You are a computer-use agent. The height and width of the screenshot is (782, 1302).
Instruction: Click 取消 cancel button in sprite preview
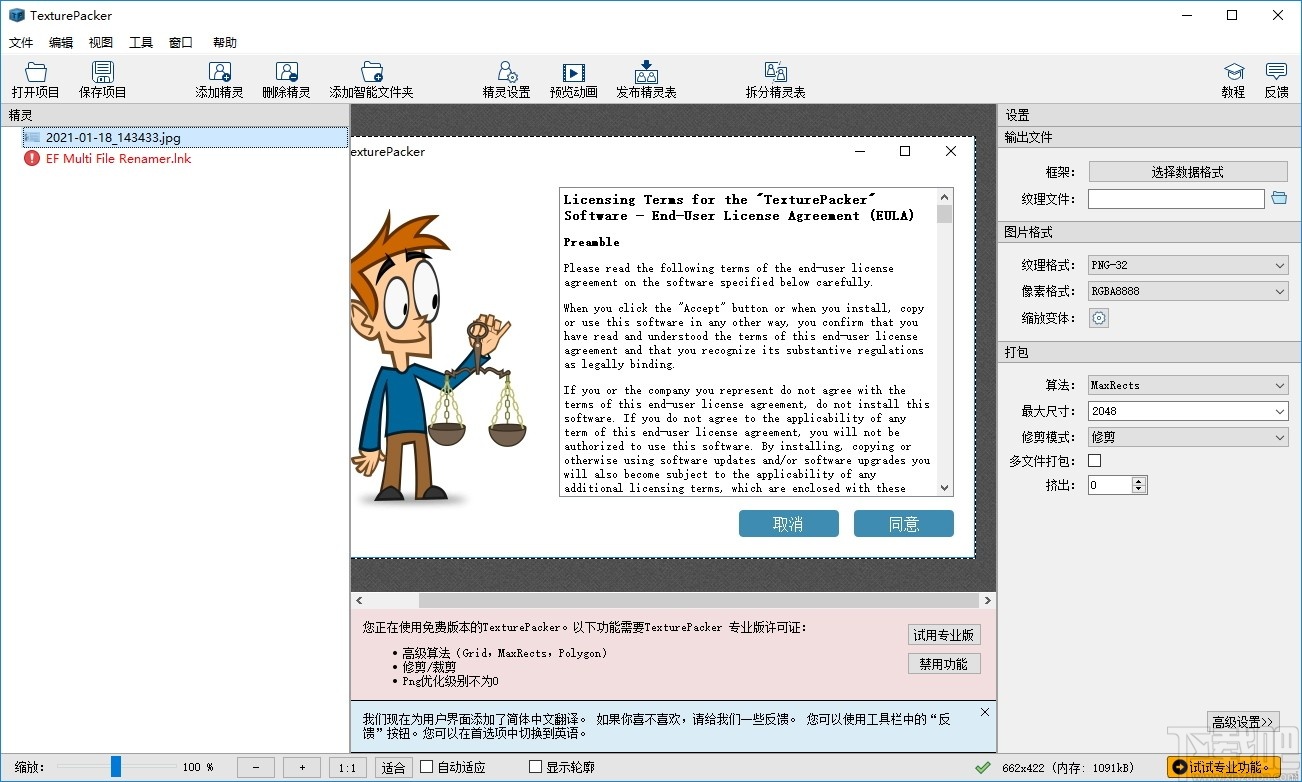(x=788, y=524)
